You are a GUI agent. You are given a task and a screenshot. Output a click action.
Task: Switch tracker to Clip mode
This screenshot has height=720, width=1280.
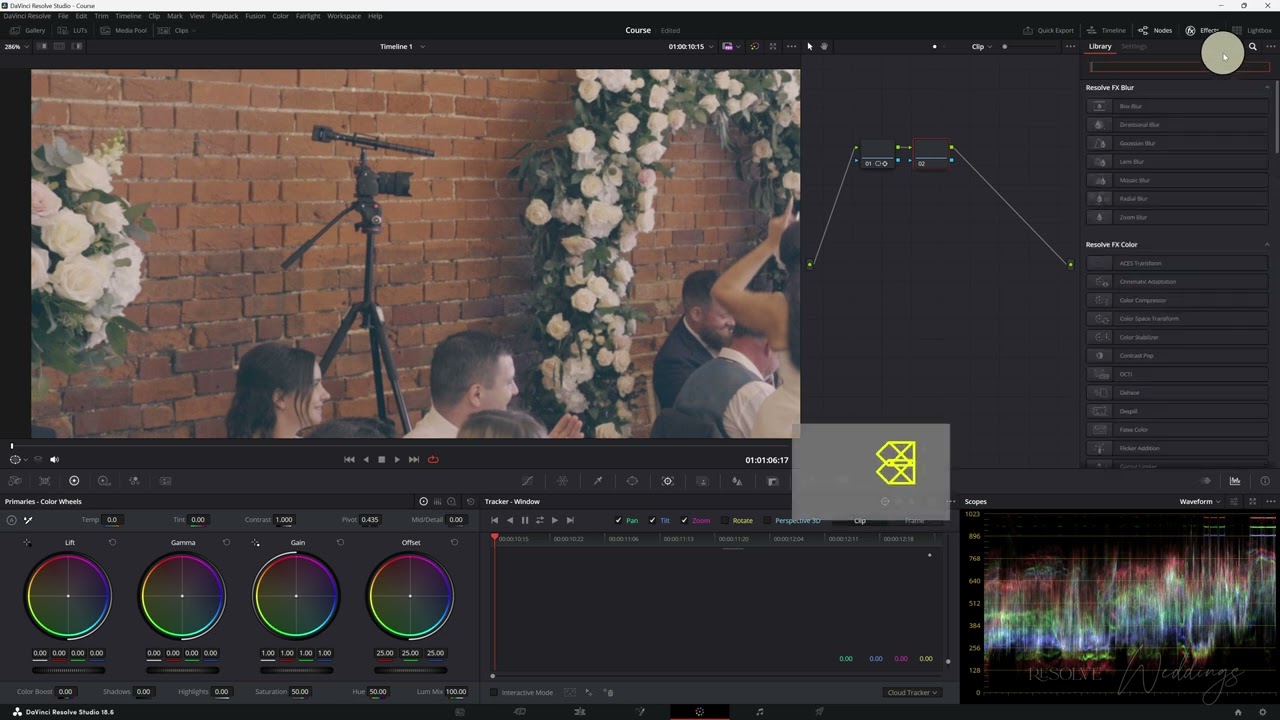coord(860,520)
